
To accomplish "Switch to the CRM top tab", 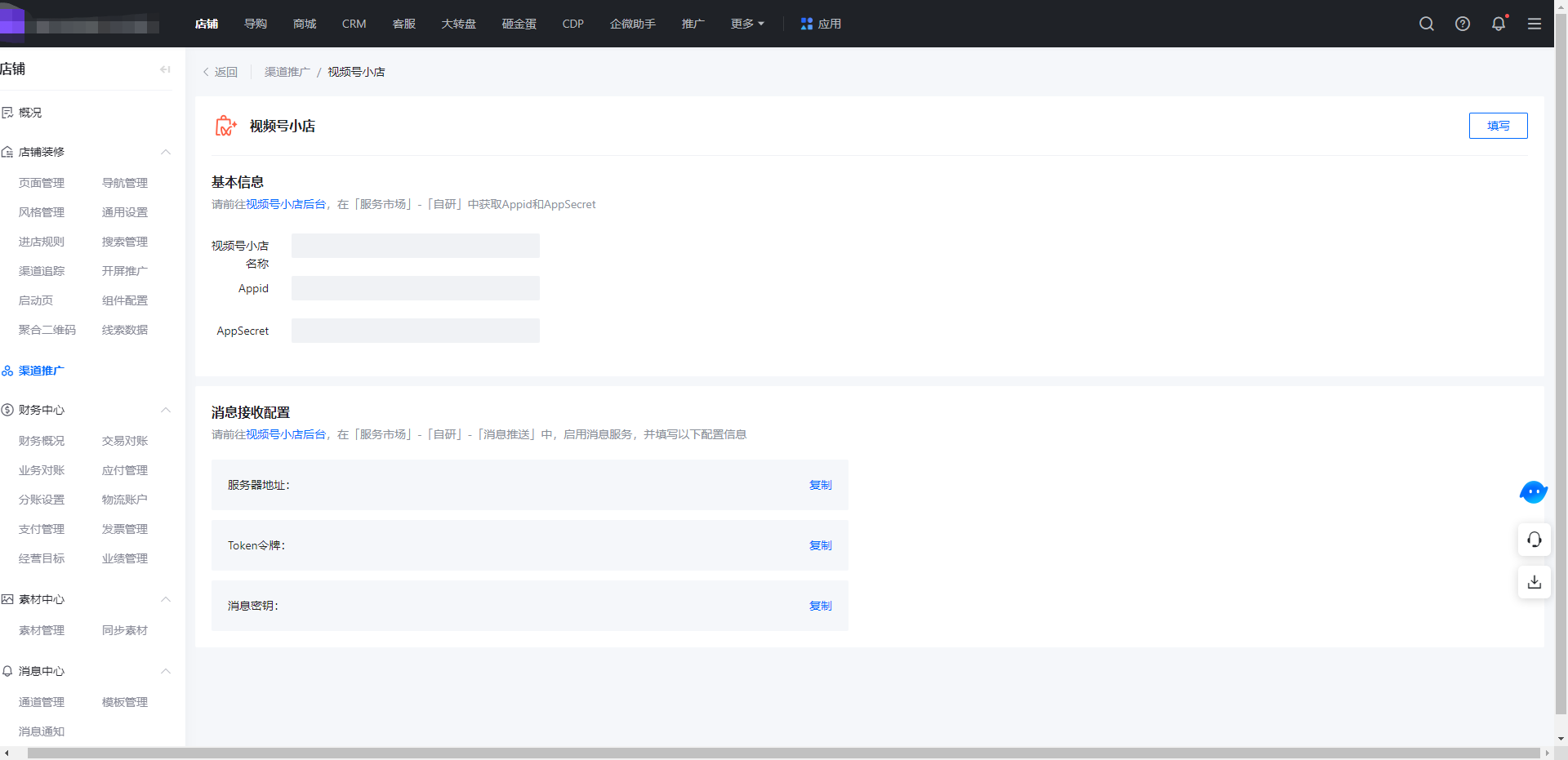I will coord(354,24).
